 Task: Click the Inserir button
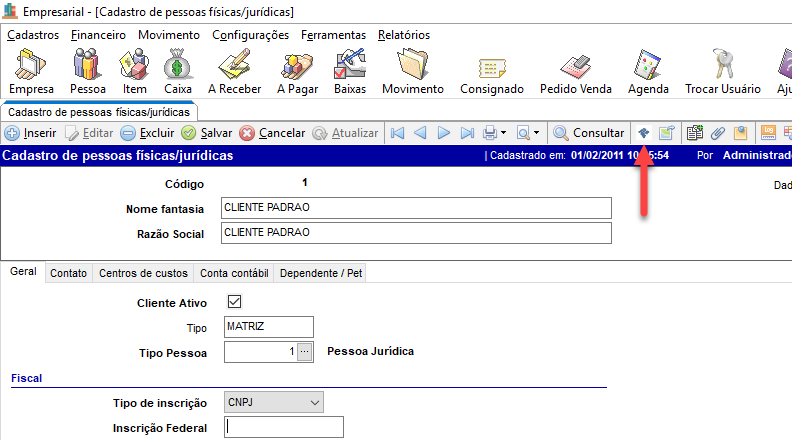tap(31, 133)
